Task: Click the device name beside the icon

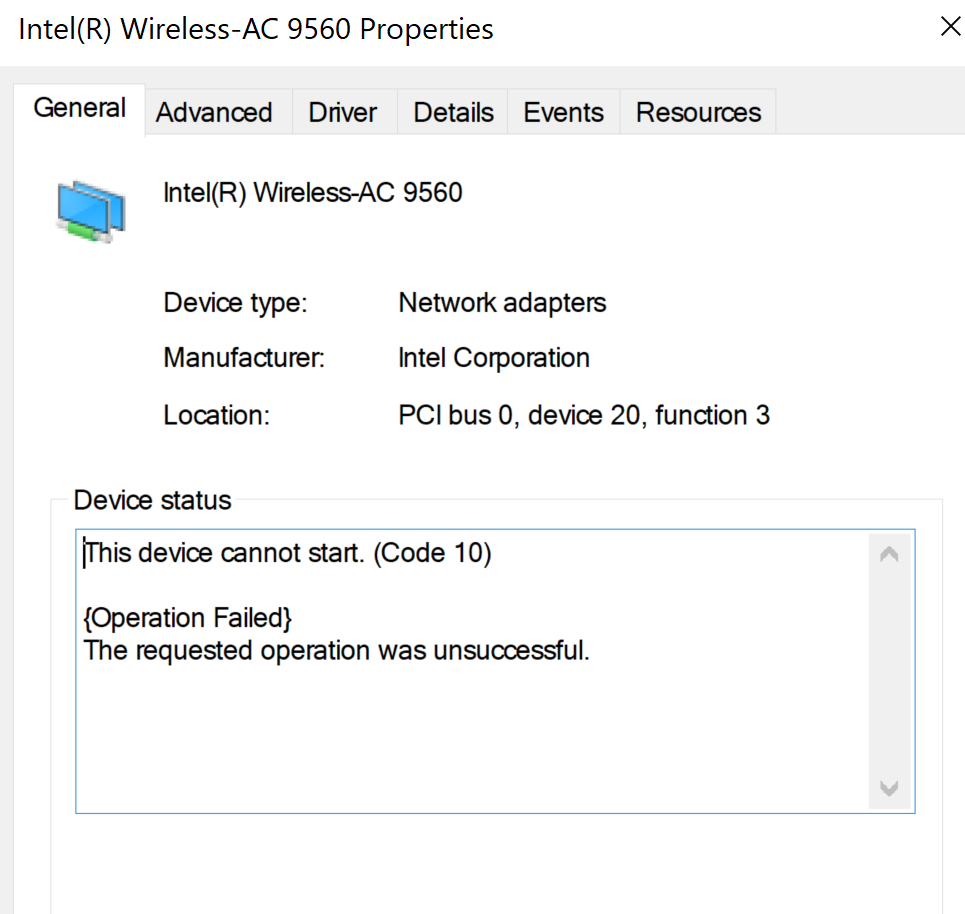Action: coord(313,193)
